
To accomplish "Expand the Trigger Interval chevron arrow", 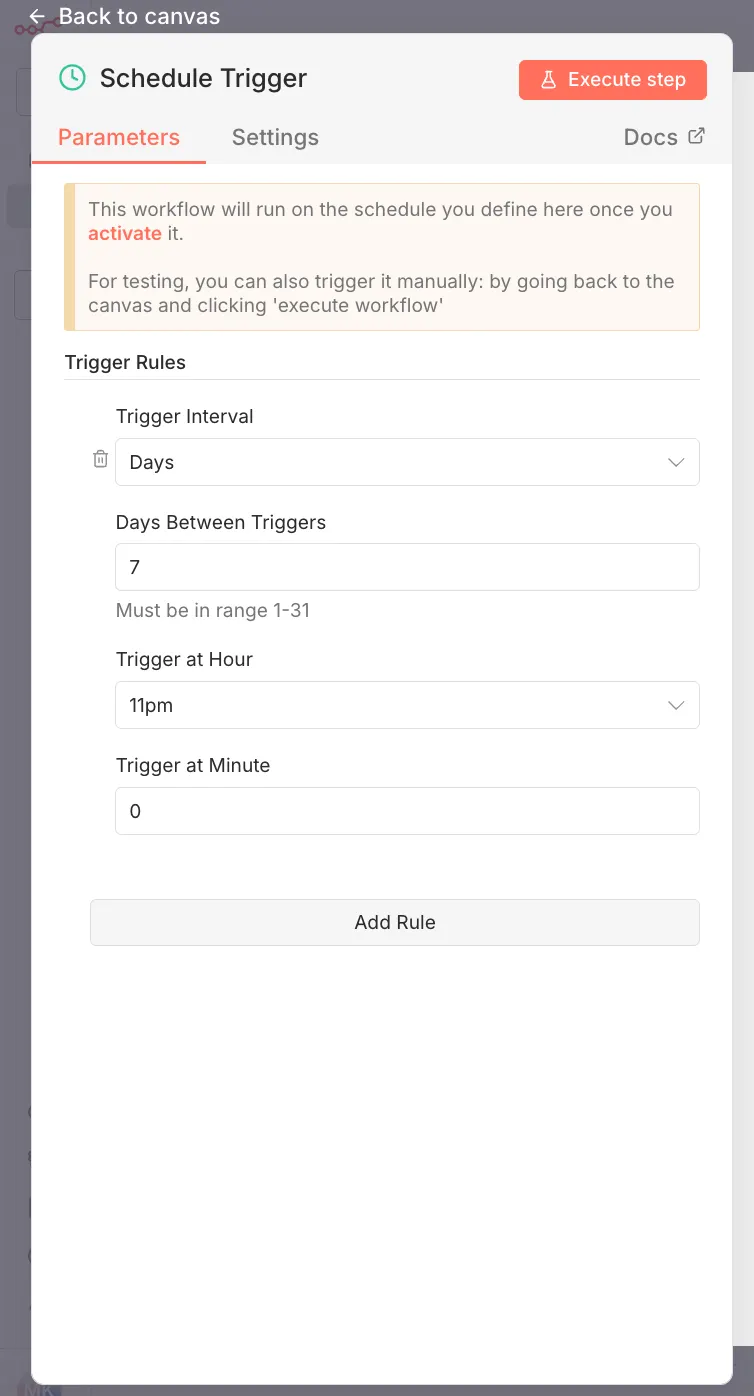I will [x=676, y=462].
